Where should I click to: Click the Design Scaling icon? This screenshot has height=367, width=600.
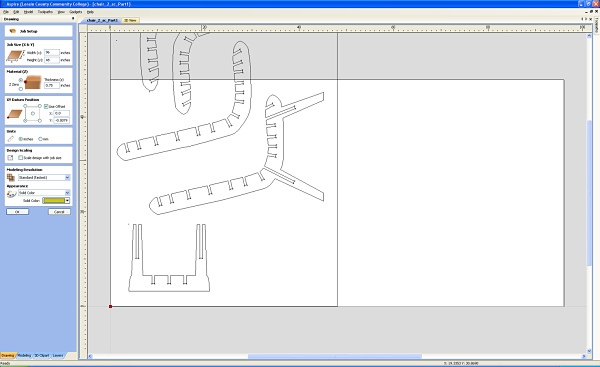[10, 158]
